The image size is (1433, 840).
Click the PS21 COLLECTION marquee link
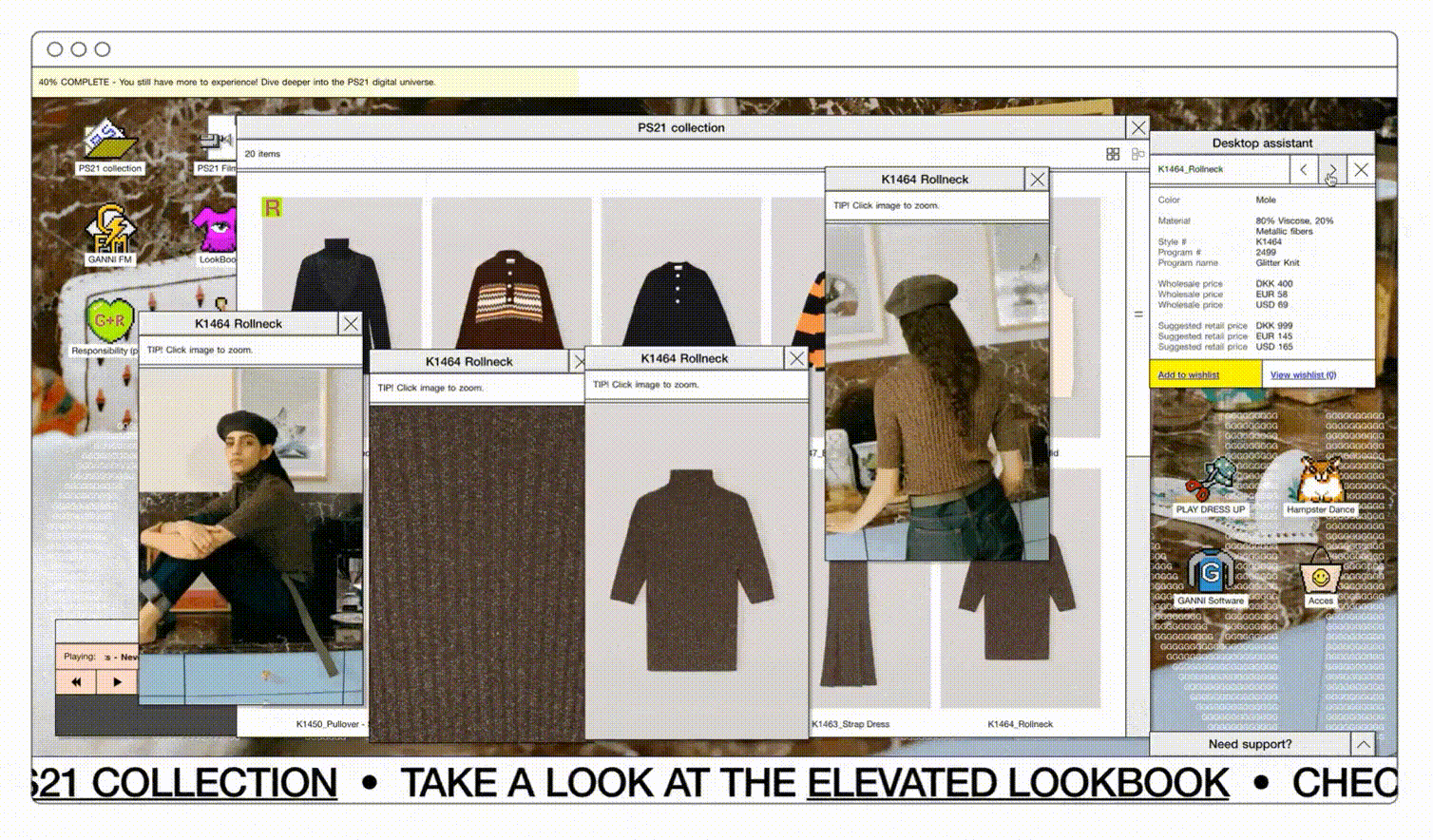coord(185,783)
